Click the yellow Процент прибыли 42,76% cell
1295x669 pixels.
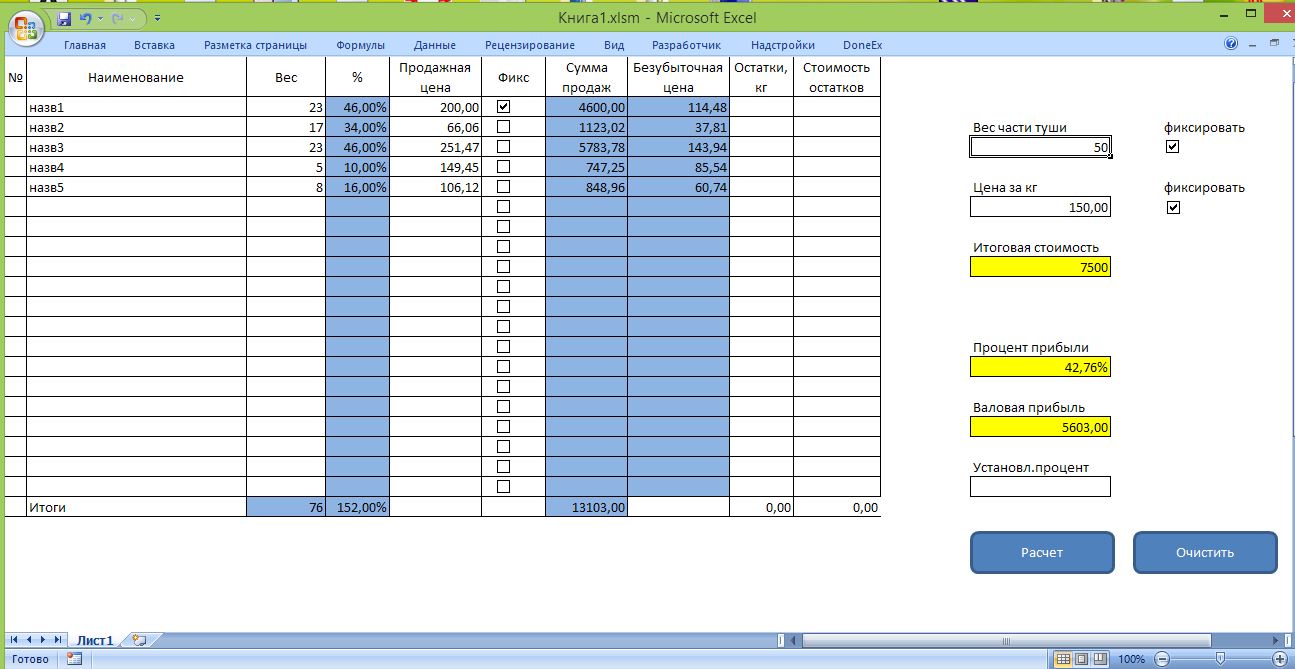pyautogui.click(x=1041, y=367)
